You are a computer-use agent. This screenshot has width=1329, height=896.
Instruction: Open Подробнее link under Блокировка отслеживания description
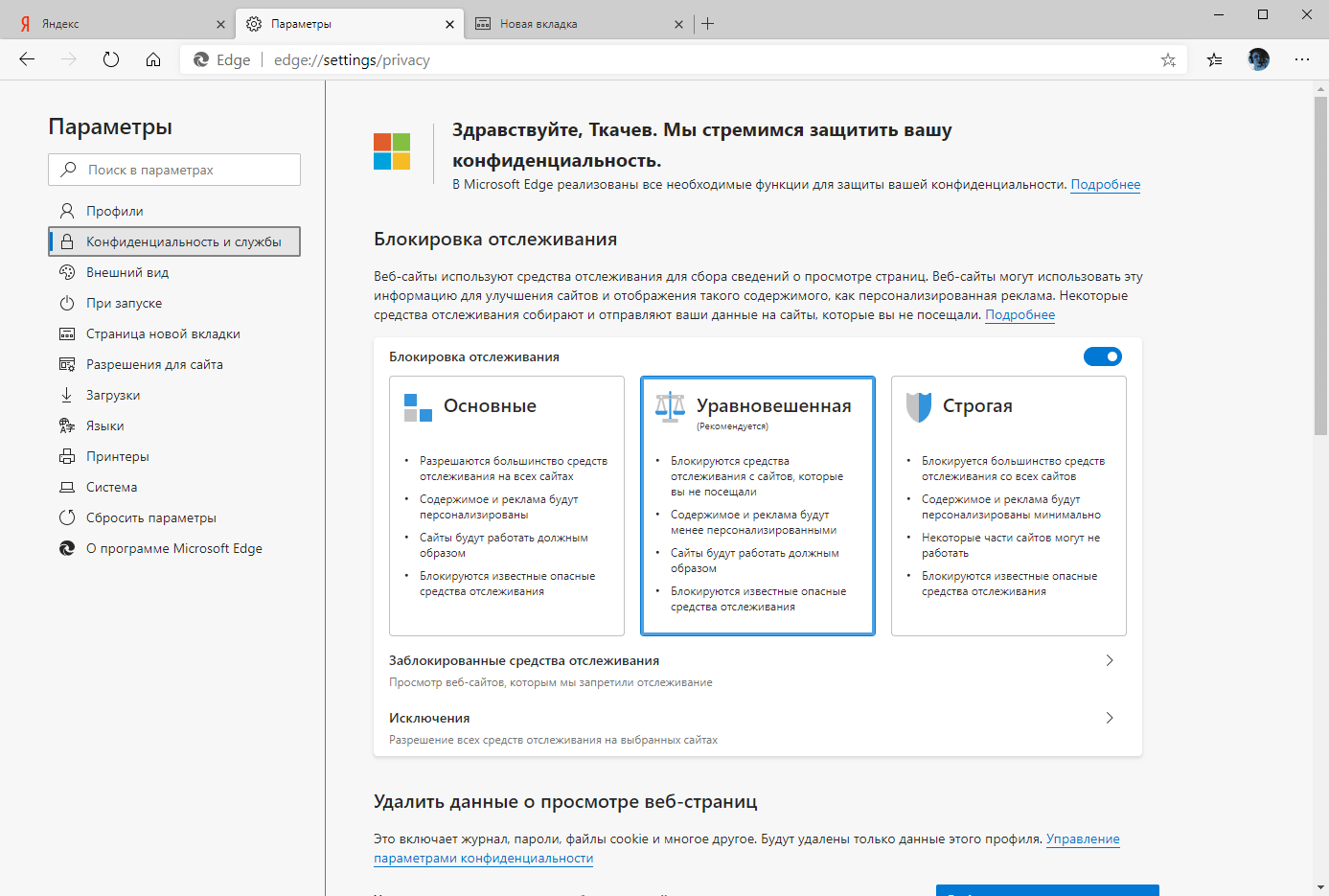point(1020,314)
